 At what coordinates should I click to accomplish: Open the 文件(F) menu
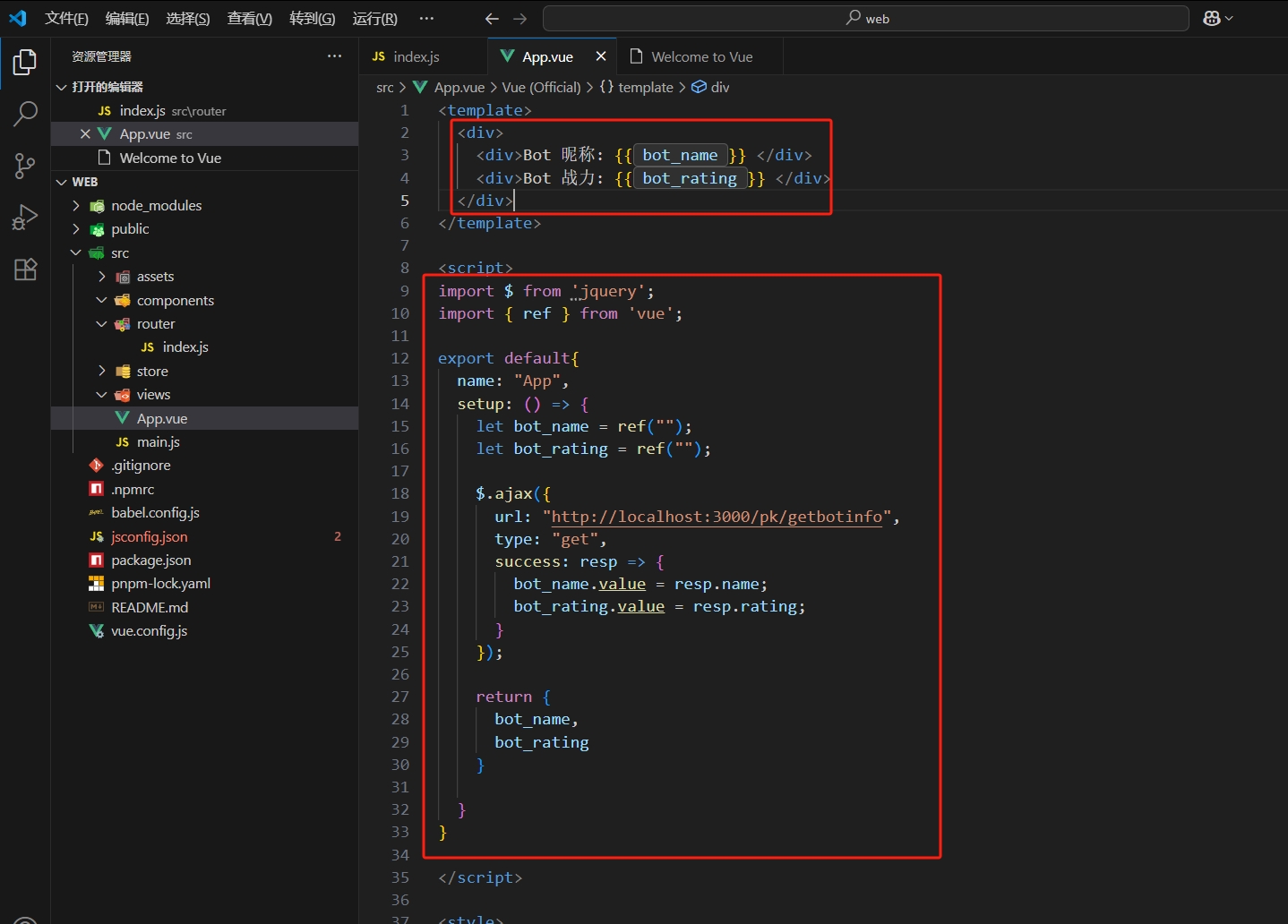pos(66,19)
